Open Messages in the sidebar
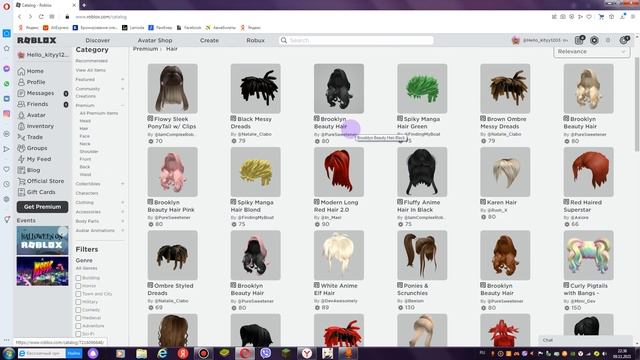 click(36, 93)
